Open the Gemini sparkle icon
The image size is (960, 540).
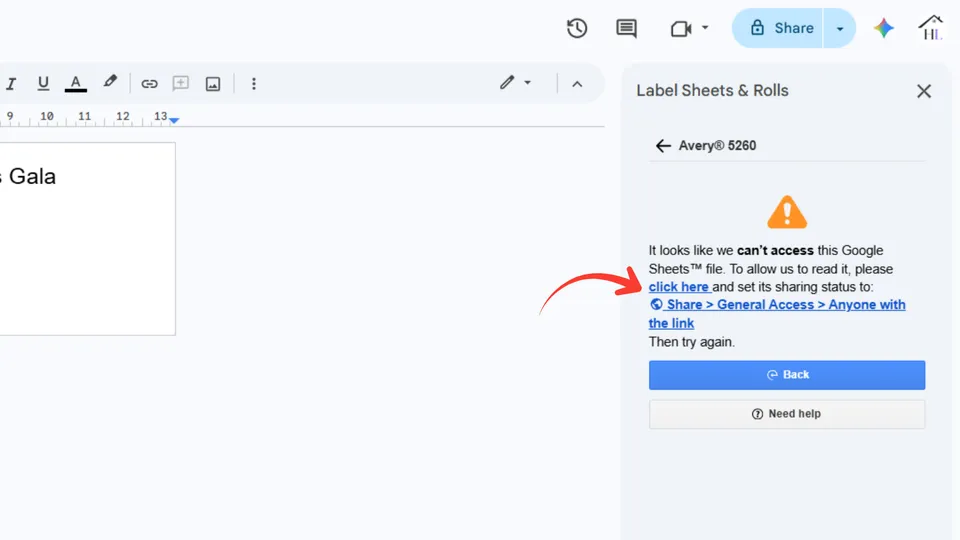883,28
